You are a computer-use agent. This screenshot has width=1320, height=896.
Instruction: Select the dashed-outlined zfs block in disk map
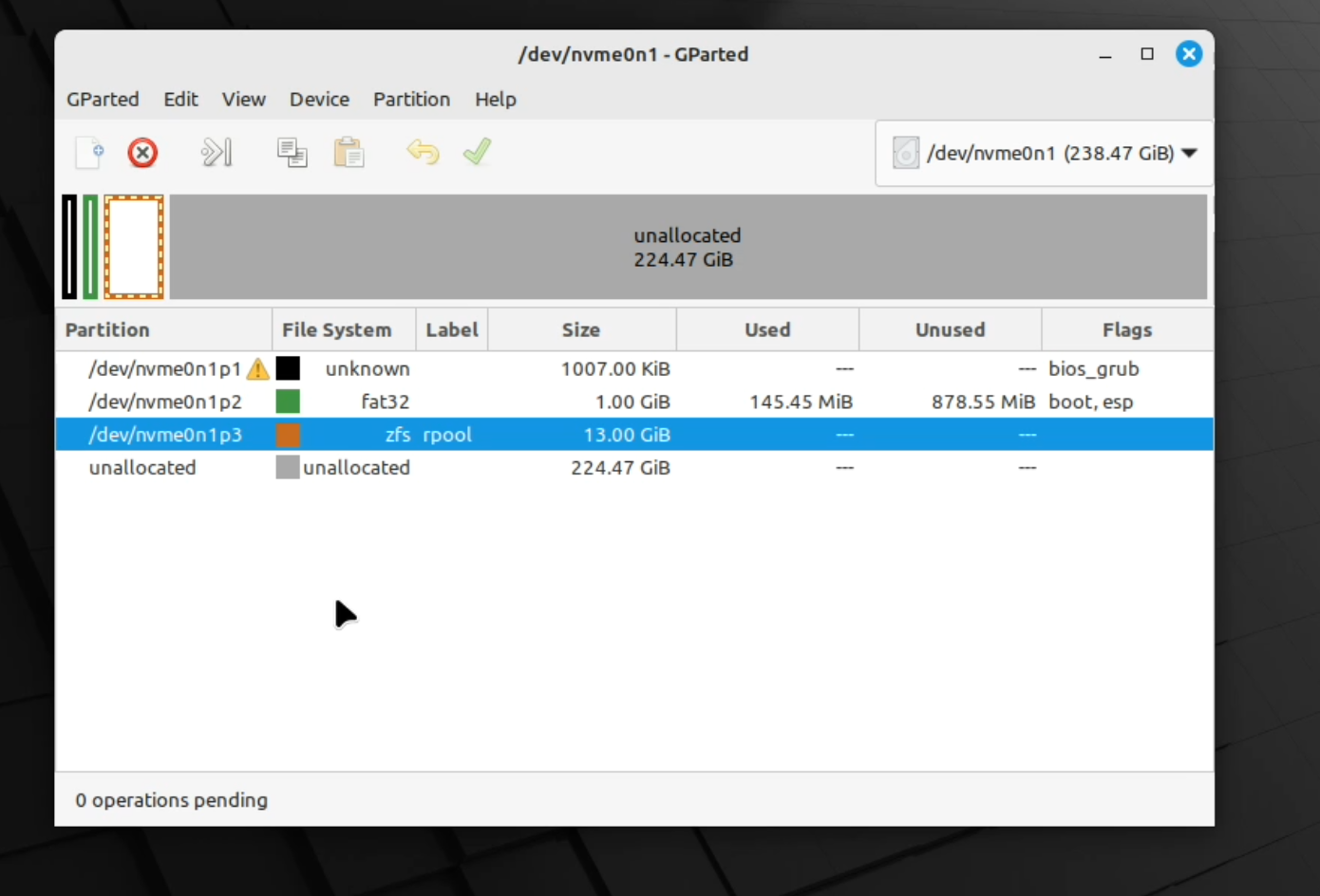point(134,247)
